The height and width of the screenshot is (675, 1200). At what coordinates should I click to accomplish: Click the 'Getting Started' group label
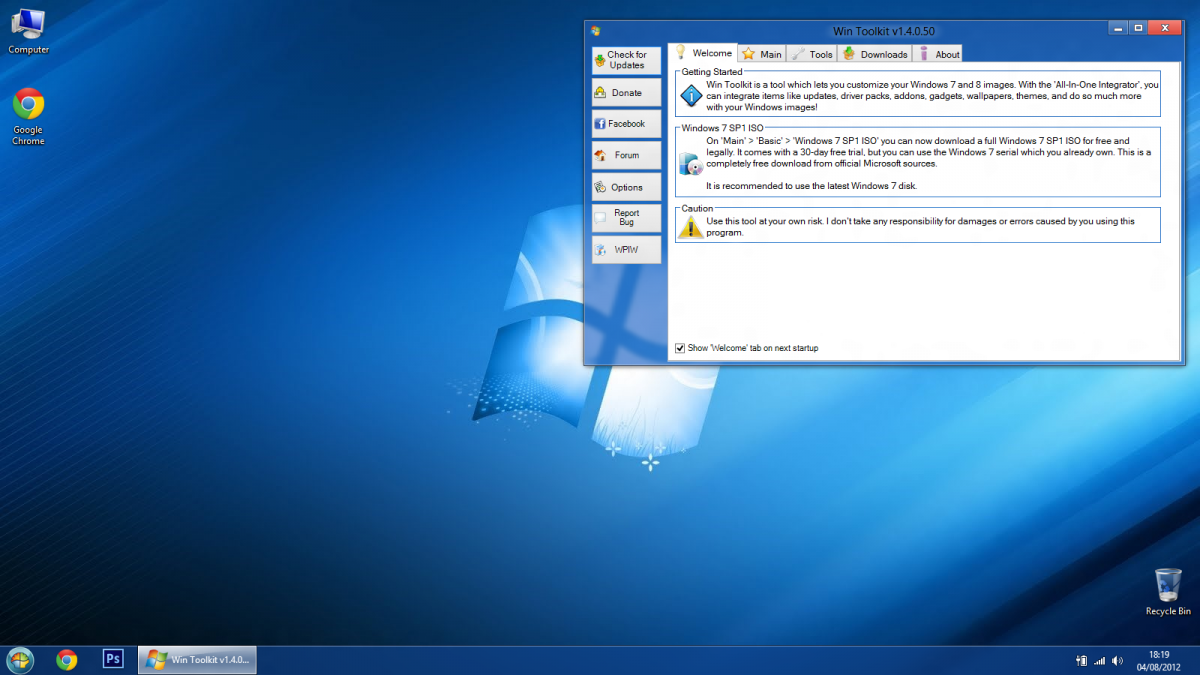click(712, 72)
